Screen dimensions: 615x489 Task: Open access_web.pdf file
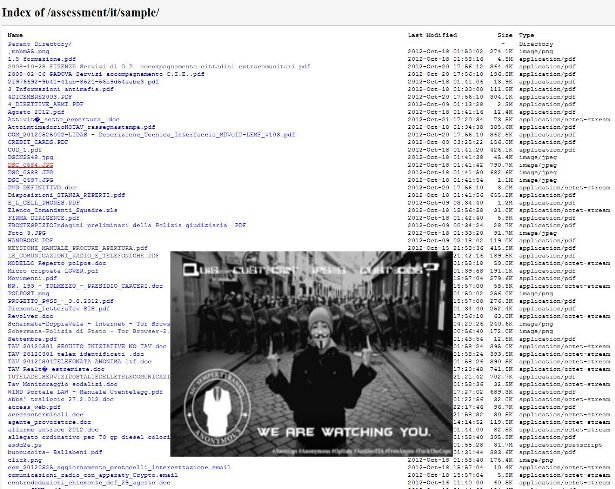pyautogui.click(x=34, y=407)
